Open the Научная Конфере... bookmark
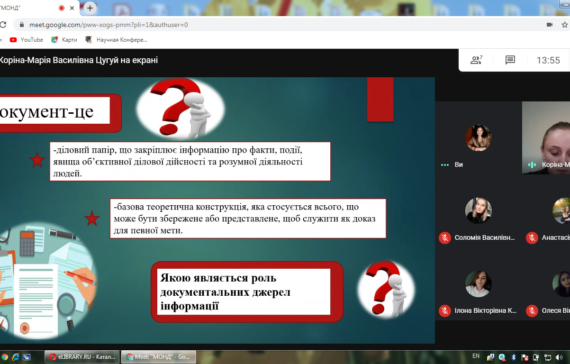The height and width of the screenshot is (364, 570). (x=116, y=40)
